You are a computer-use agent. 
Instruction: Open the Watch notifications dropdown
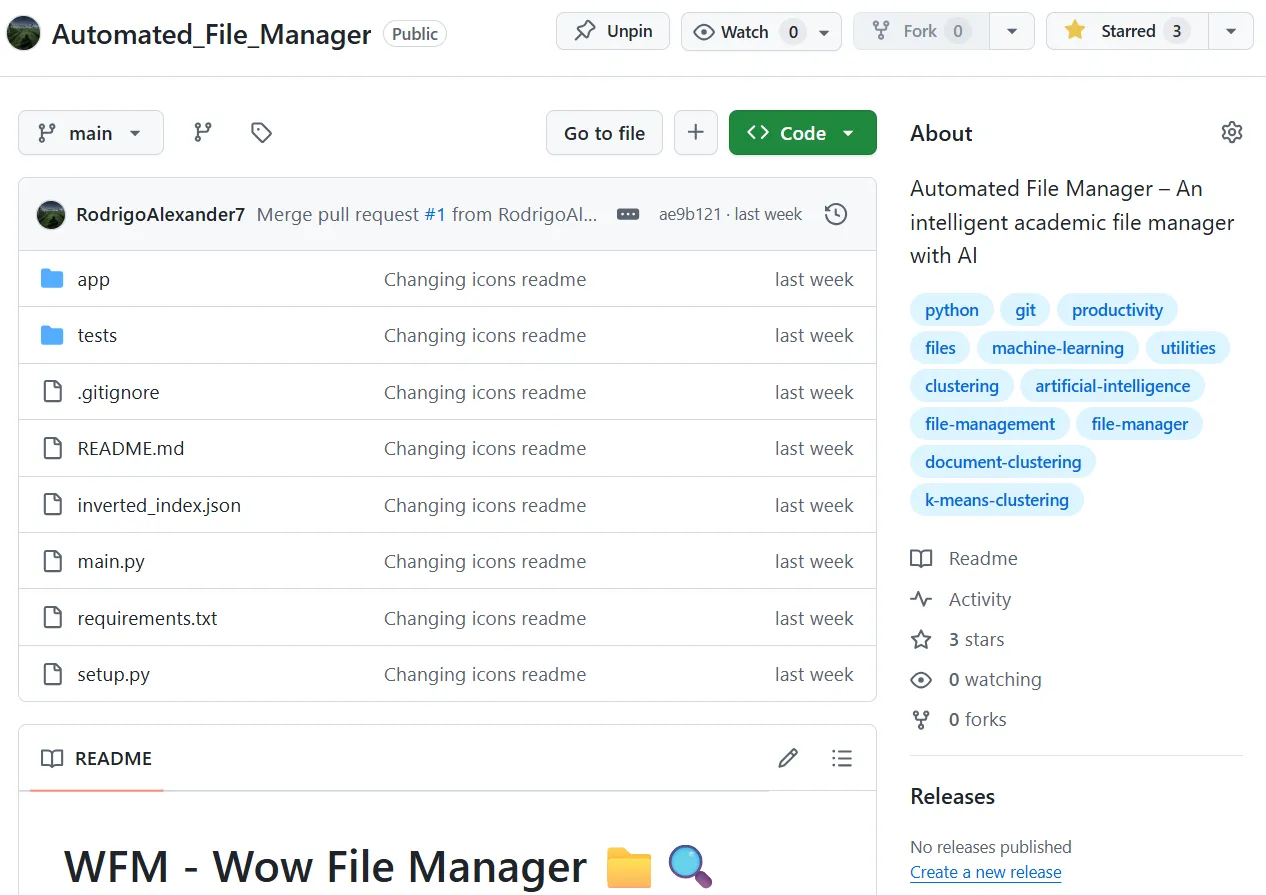pos(761,32)
